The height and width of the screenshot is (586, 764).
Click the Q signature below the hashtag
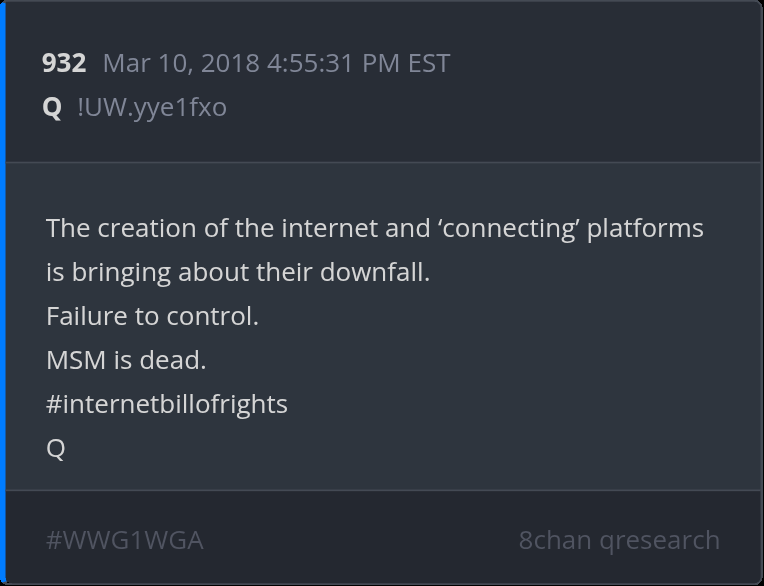56,448
